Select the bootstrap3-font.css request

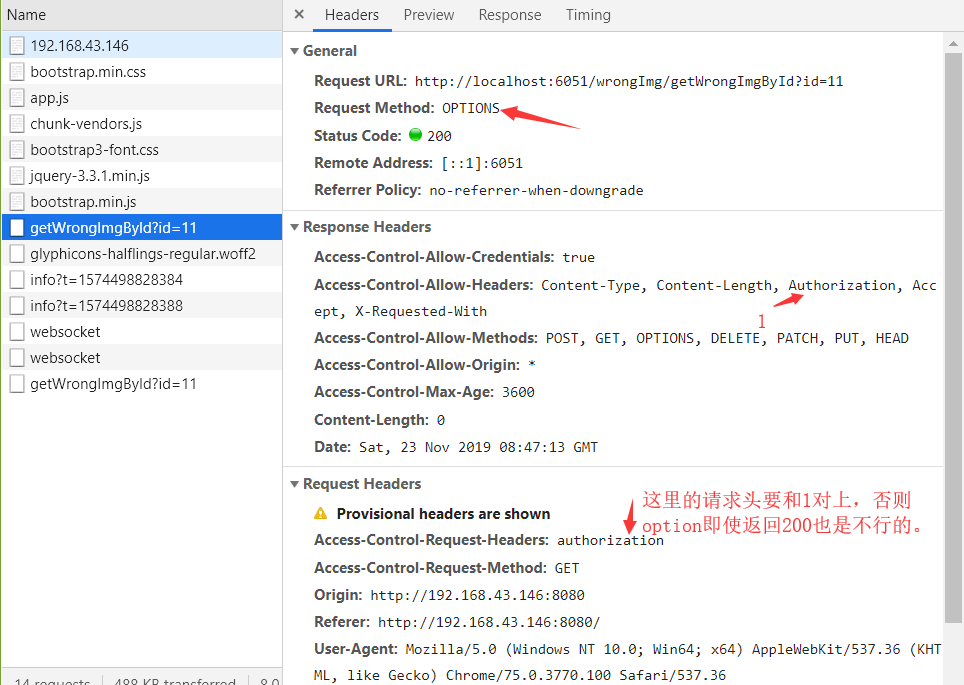[x=94, y=150]
